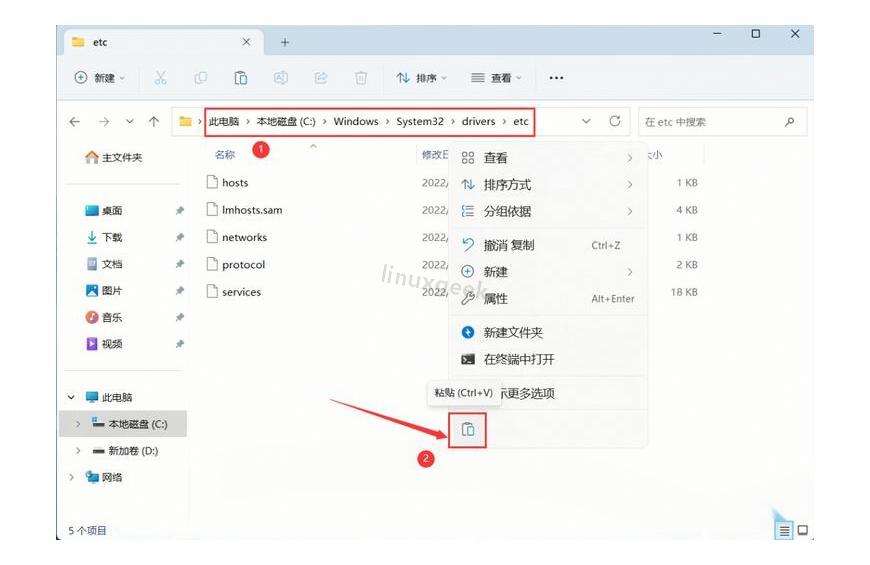Open the View dropdown in toolbar

pos(496,78)
